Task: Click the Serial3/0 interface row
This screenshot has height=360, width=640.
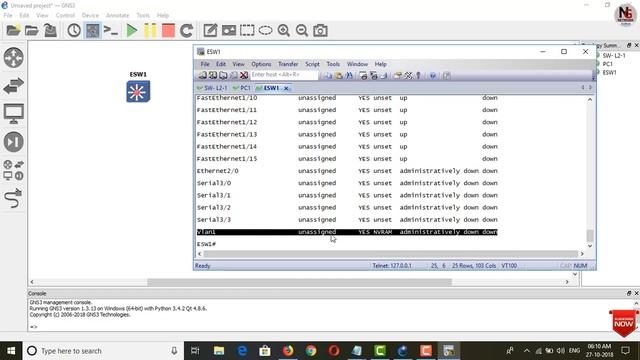Action: (x=347, y=183)
